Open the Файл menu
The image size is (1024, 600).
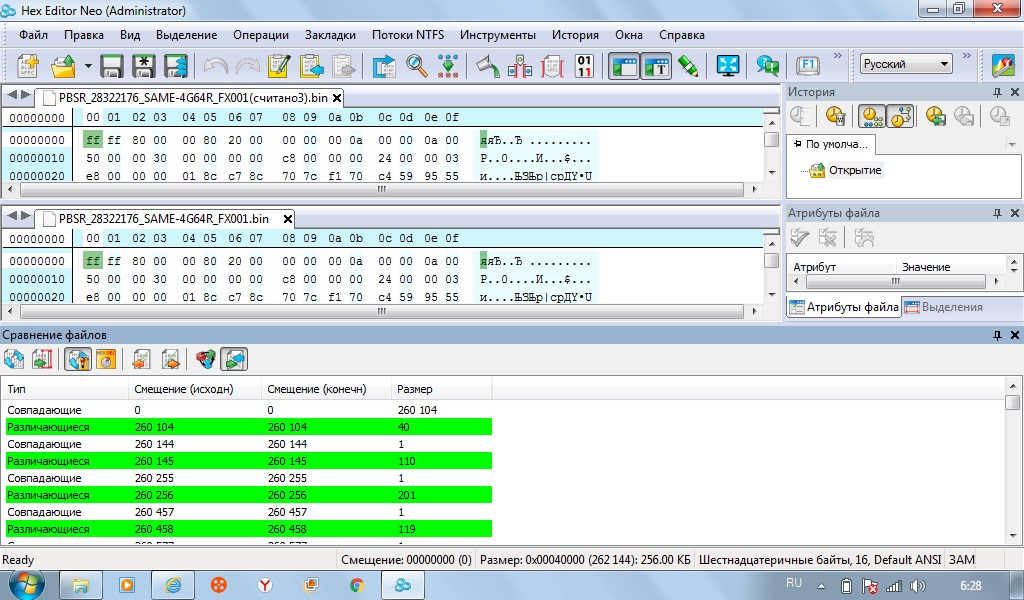(33, 35)
